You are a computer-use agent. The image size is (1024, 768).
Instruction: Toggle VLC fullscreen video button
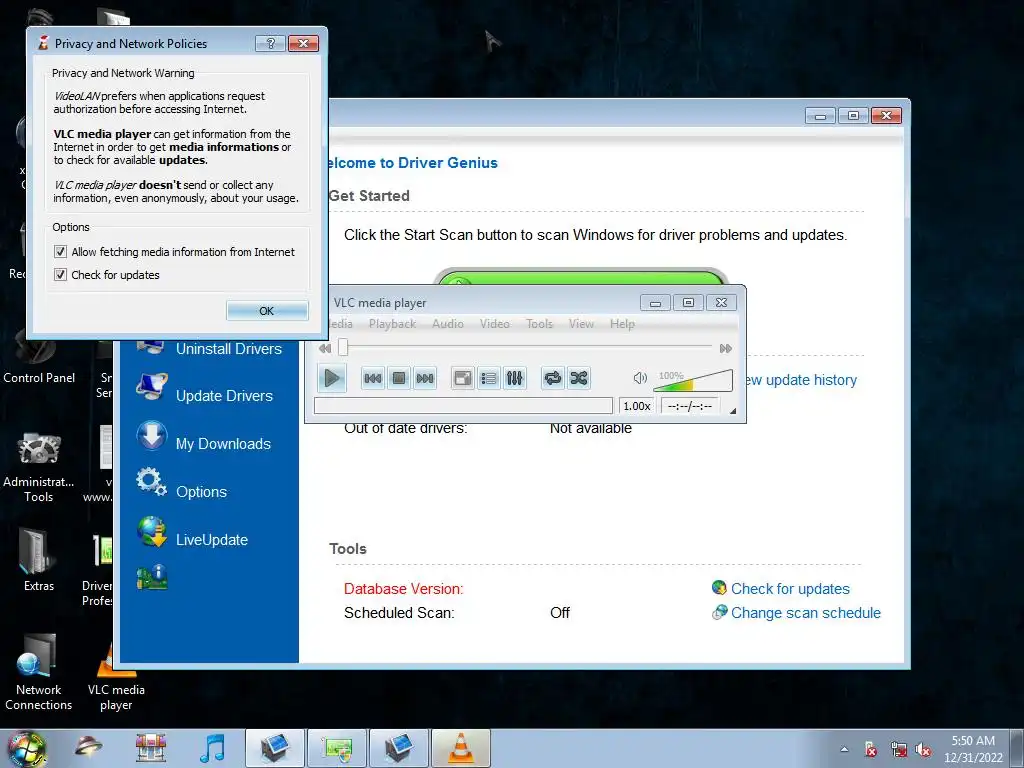[x=463, y=378]
